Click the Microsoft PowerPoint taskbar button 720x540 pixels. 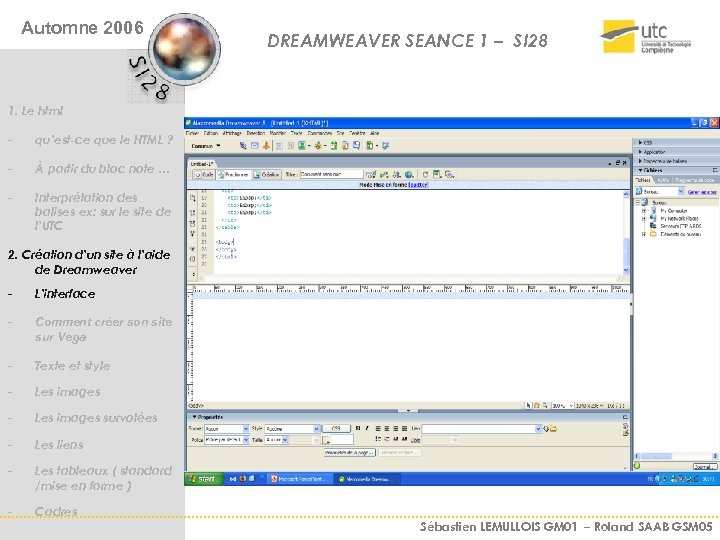click(x=299, y=479)
